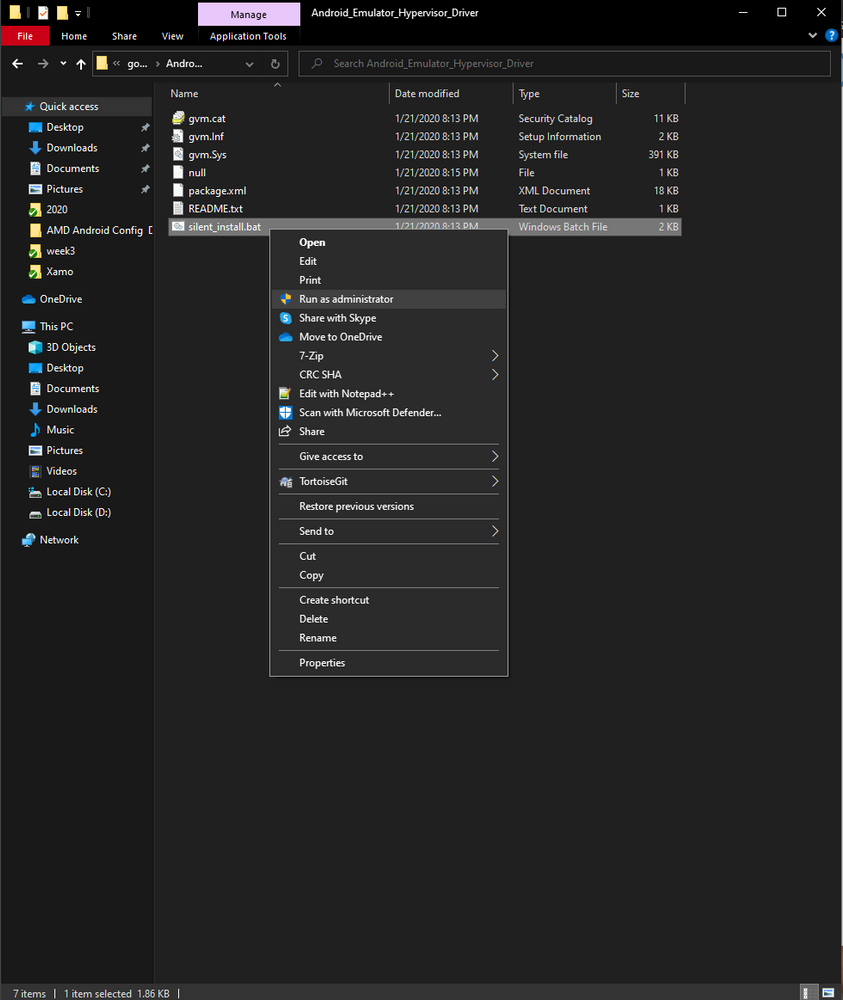Open 3D Objects folder
The width and height of the screenshot is (843, 1000).
coord(71,347)
